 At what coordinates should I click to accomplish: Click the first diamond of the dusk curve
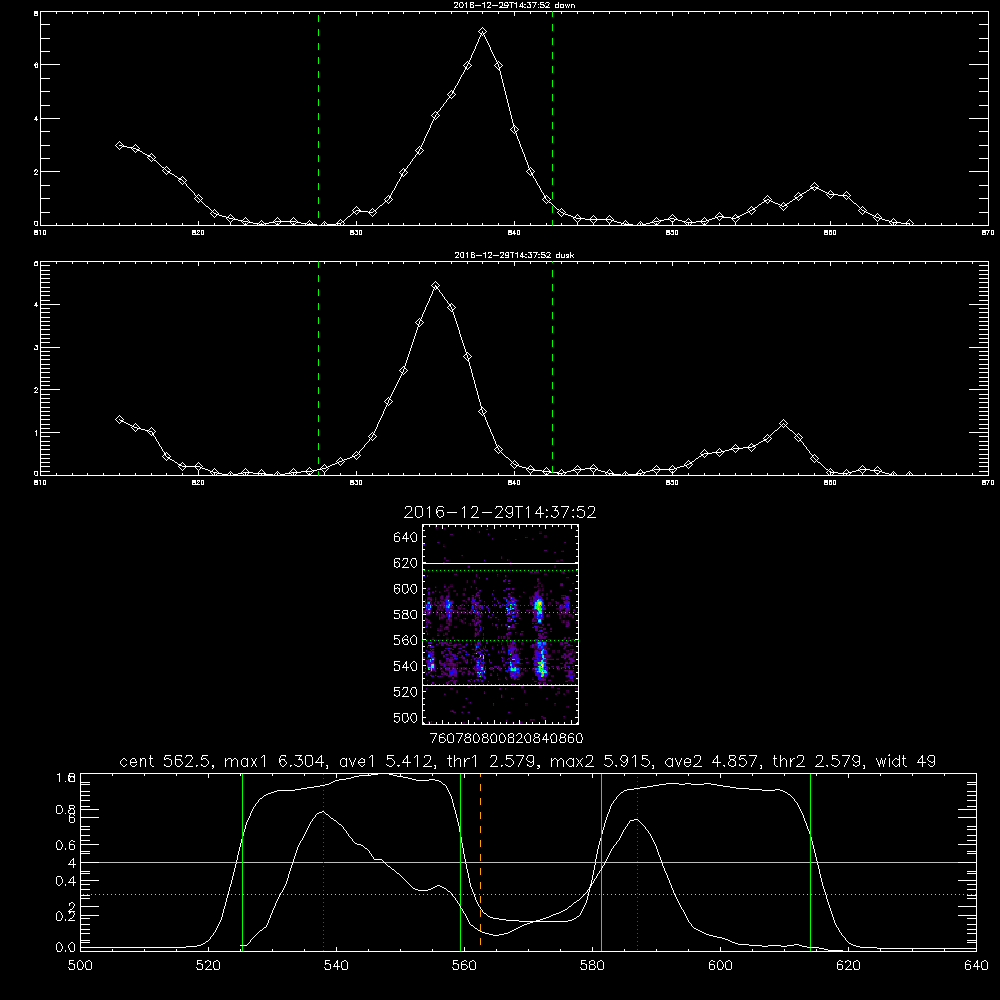tap(119, 419)
